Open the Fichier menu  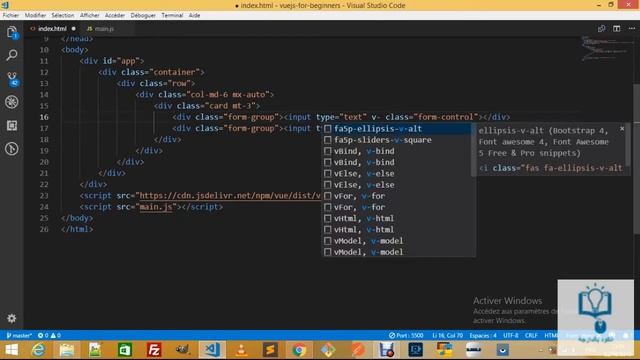click(11, 15)
